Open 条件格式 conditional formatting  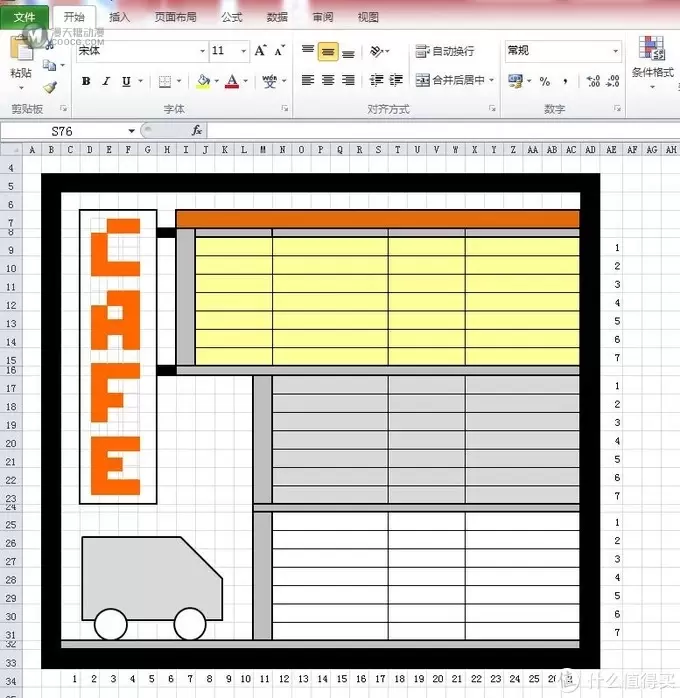pos(652,60)
